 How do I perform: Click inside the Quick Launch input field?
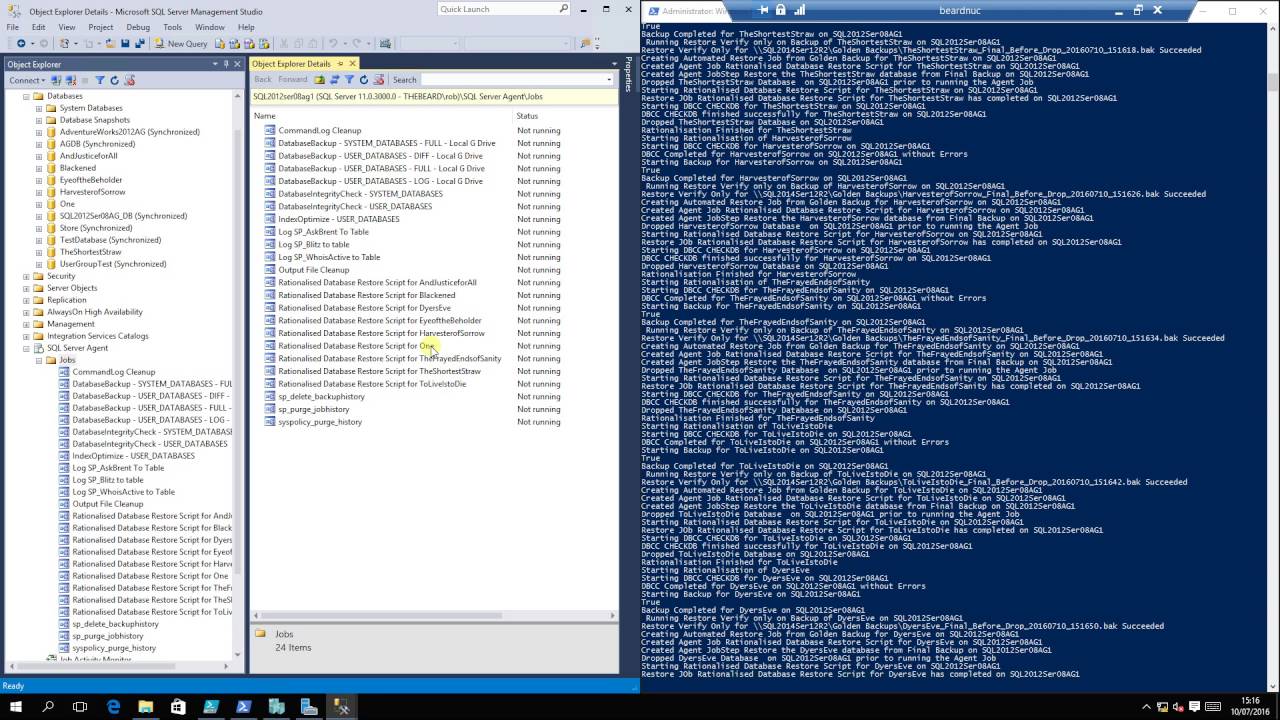496,9
